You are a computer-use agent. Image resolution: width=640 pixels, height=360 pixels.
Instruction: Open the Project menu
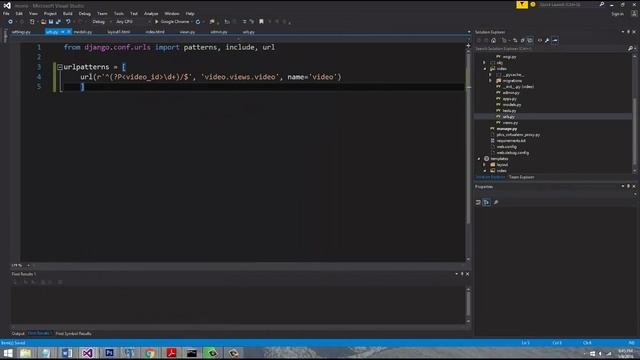tap(50, 13)
